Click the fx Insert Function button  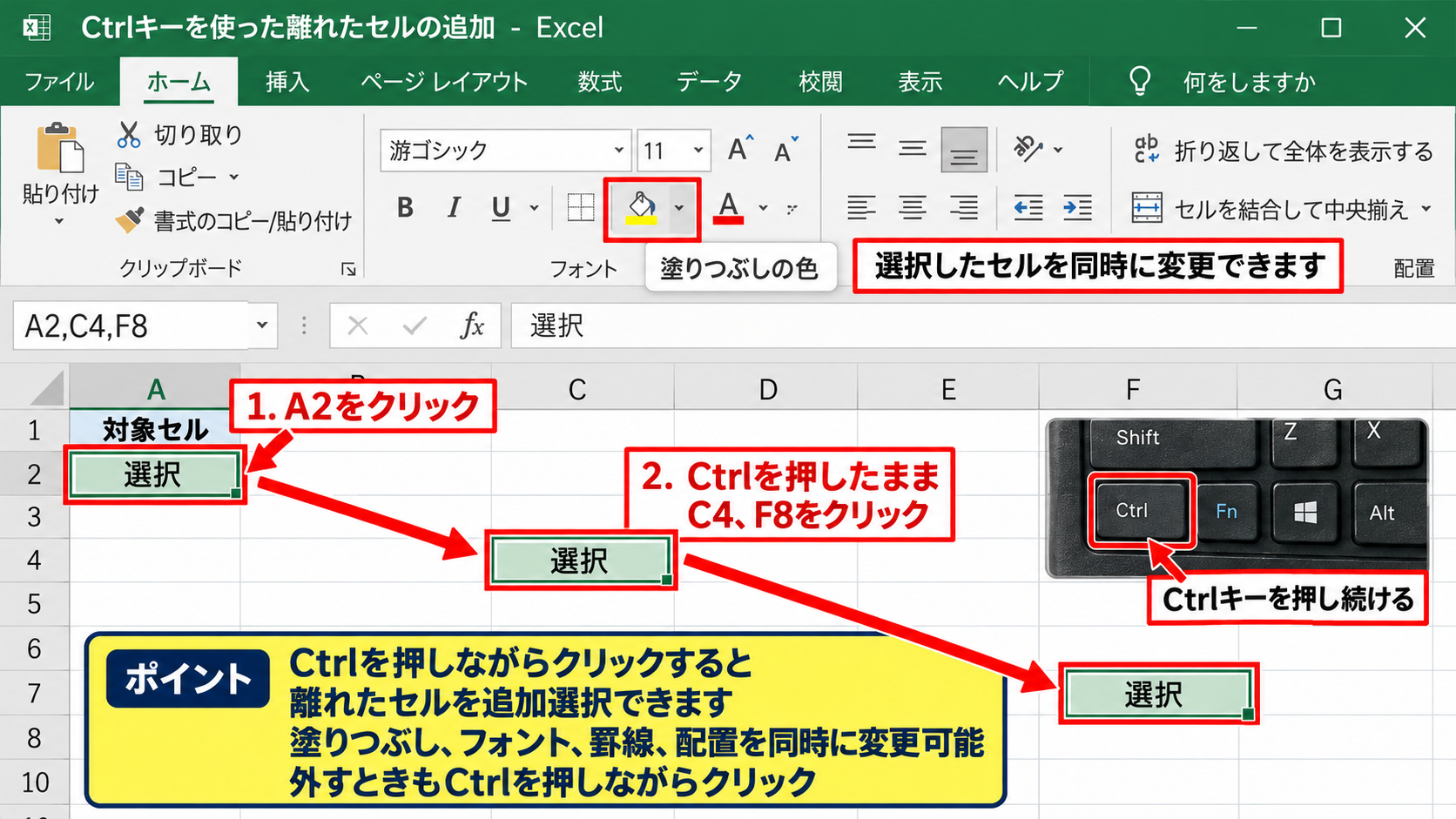(472, 326)
